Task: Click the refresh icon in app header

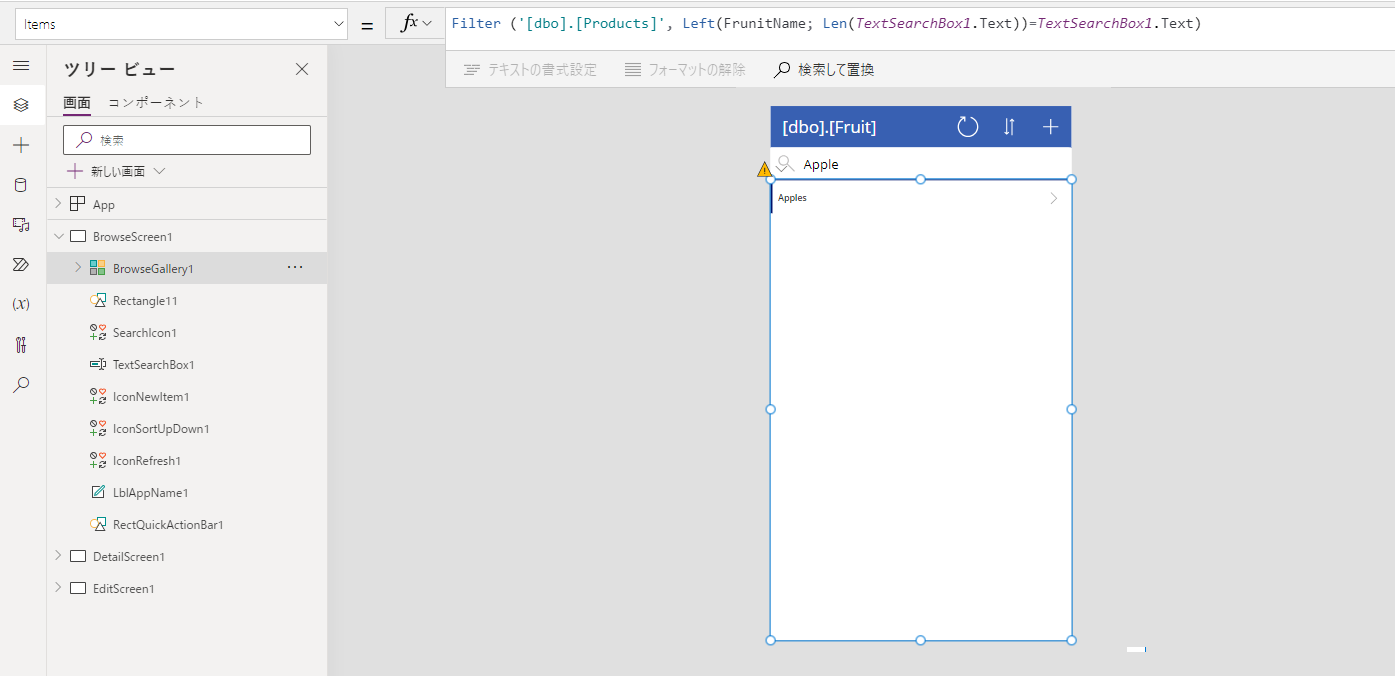Action: pos(968,127)
